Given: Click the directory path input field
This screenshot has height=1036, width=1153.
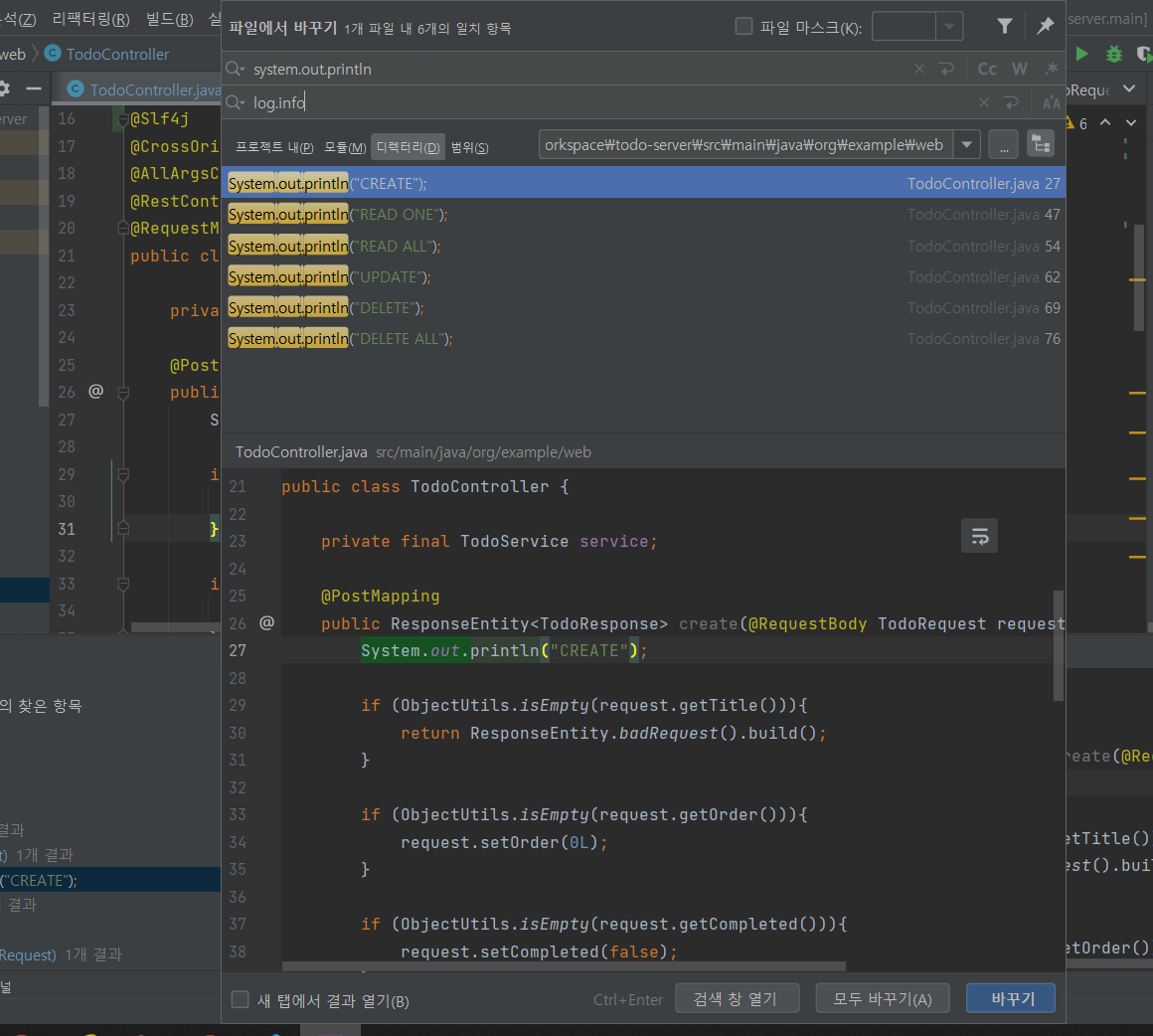Looking at the screenshot, I should [x=745, y=145].
